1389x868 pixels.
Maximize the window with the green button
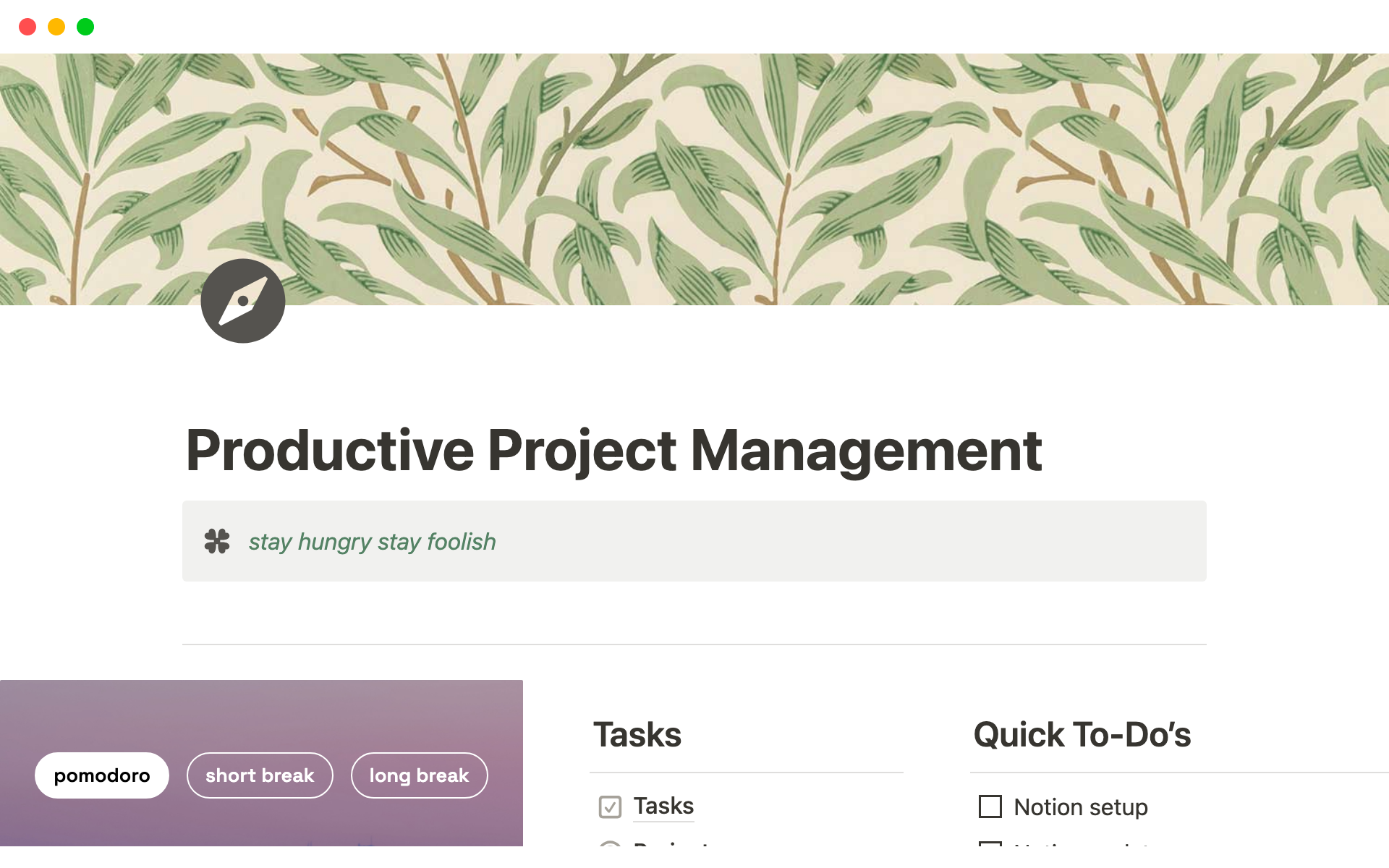[x=85, y=27]
